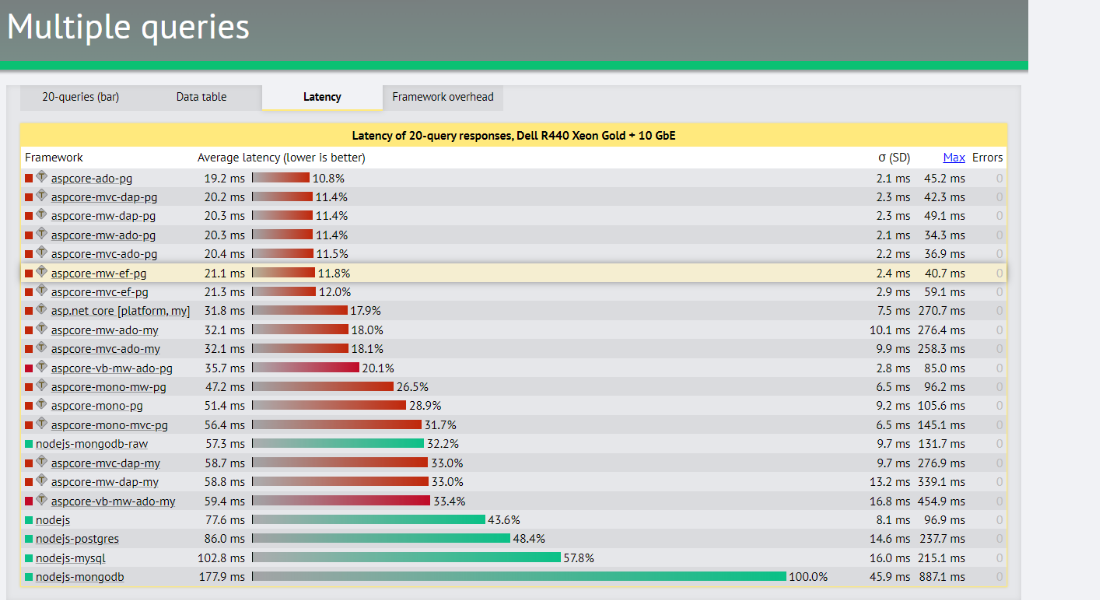Screen dimensions: 1100x600
Task: Follow the nodejs-mongodb link
Action: 80,577
